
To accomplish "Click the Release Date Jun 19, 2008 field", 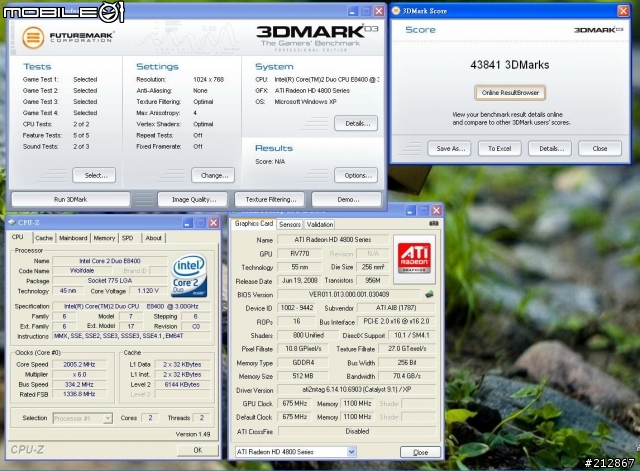I will pos(300,281).
